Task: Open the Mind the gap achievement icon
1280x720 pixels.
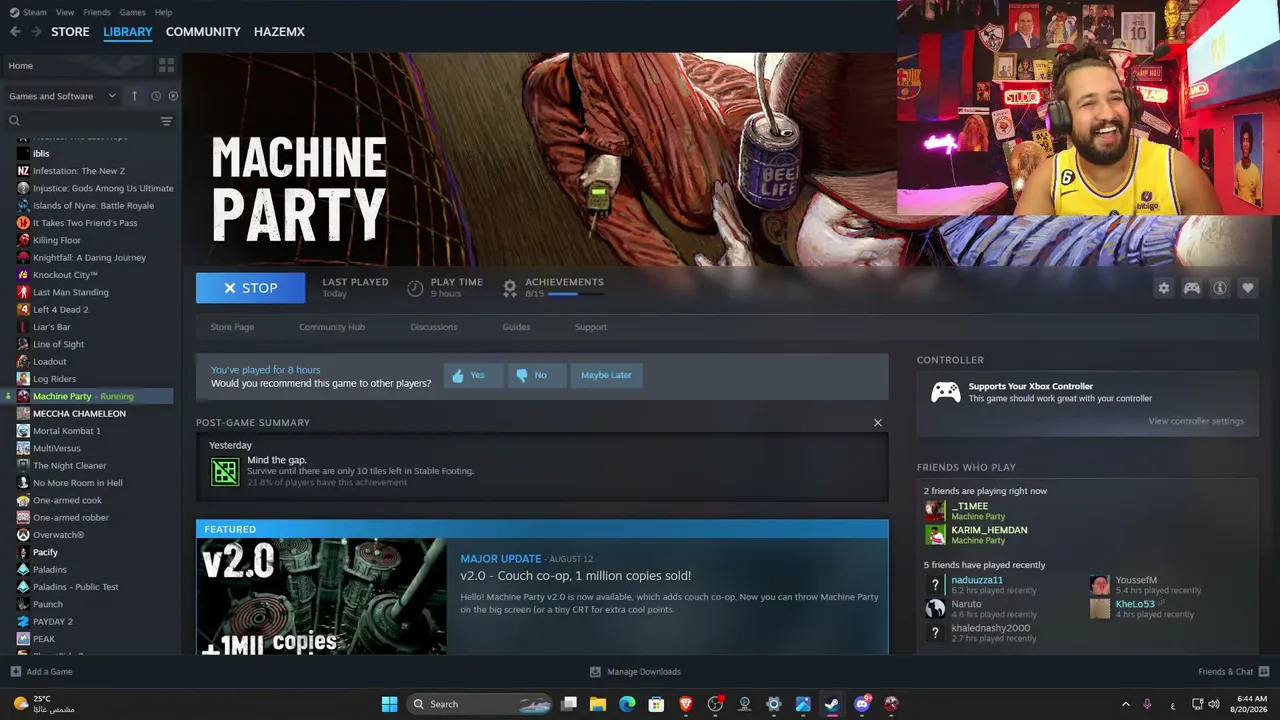Action: click(225, 471)
